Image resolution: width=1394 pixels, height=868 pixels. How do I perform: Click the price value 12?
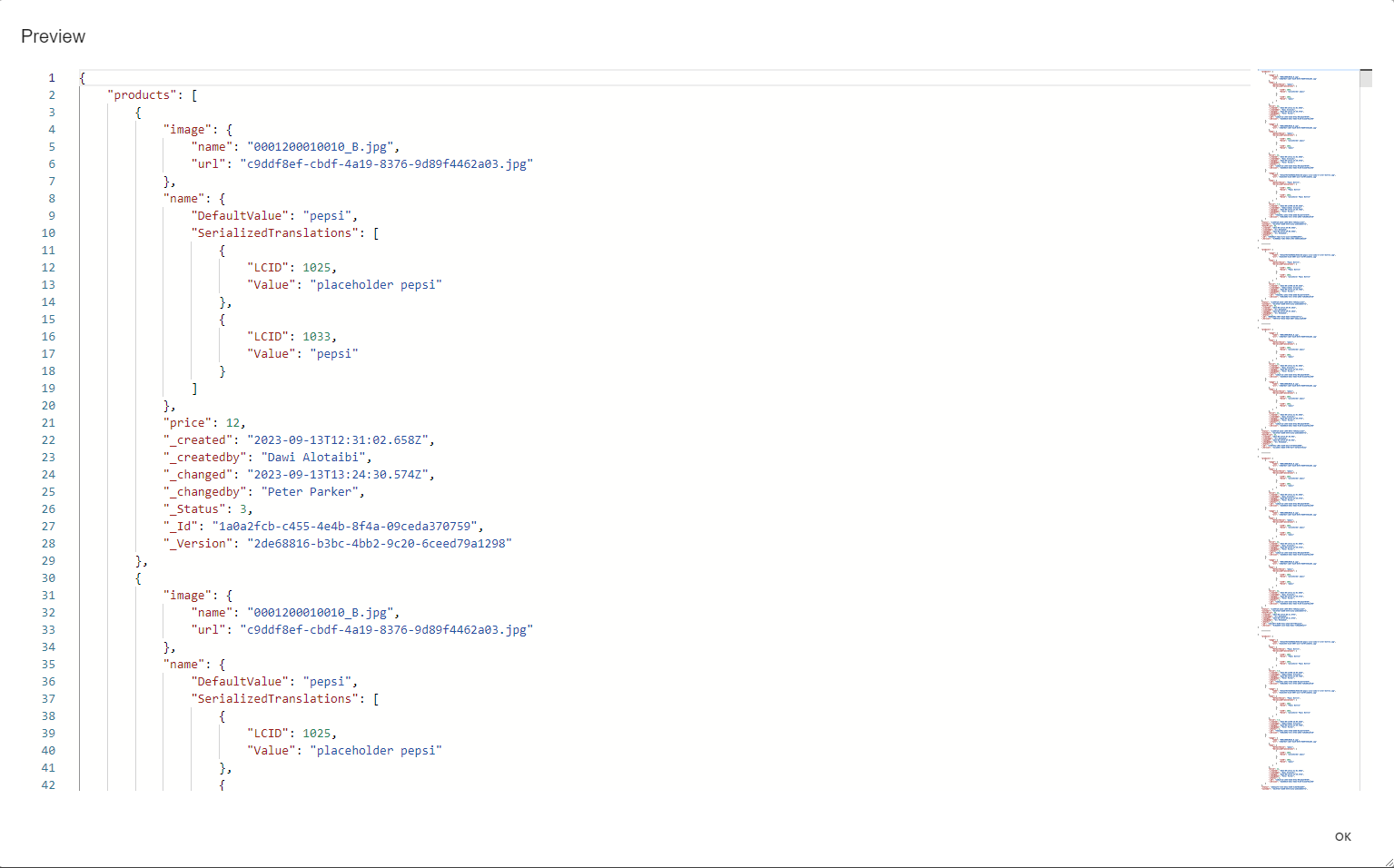coord(233,422)
